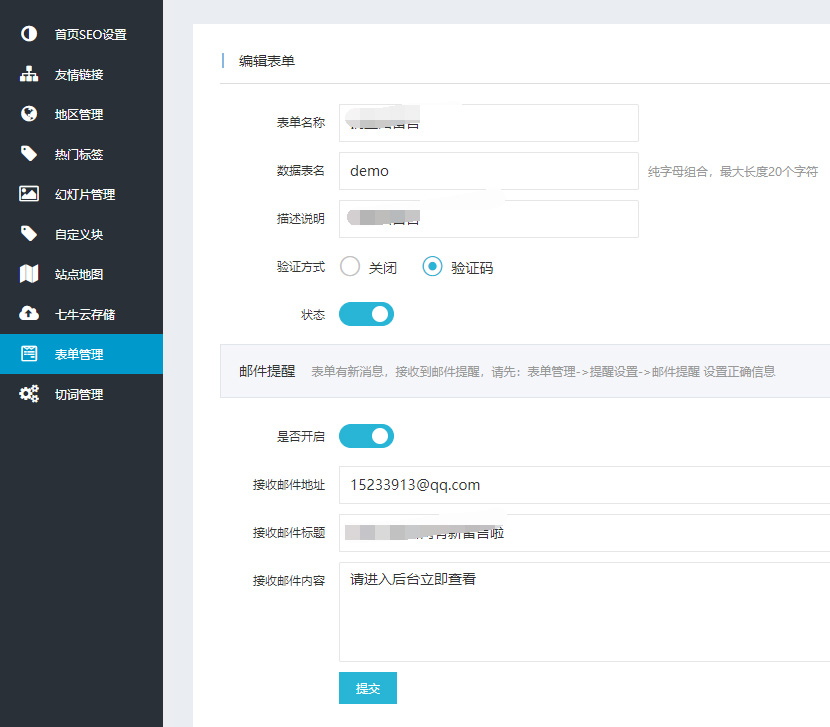Disable the 是否开启 email reminder switch

(366, 436)
